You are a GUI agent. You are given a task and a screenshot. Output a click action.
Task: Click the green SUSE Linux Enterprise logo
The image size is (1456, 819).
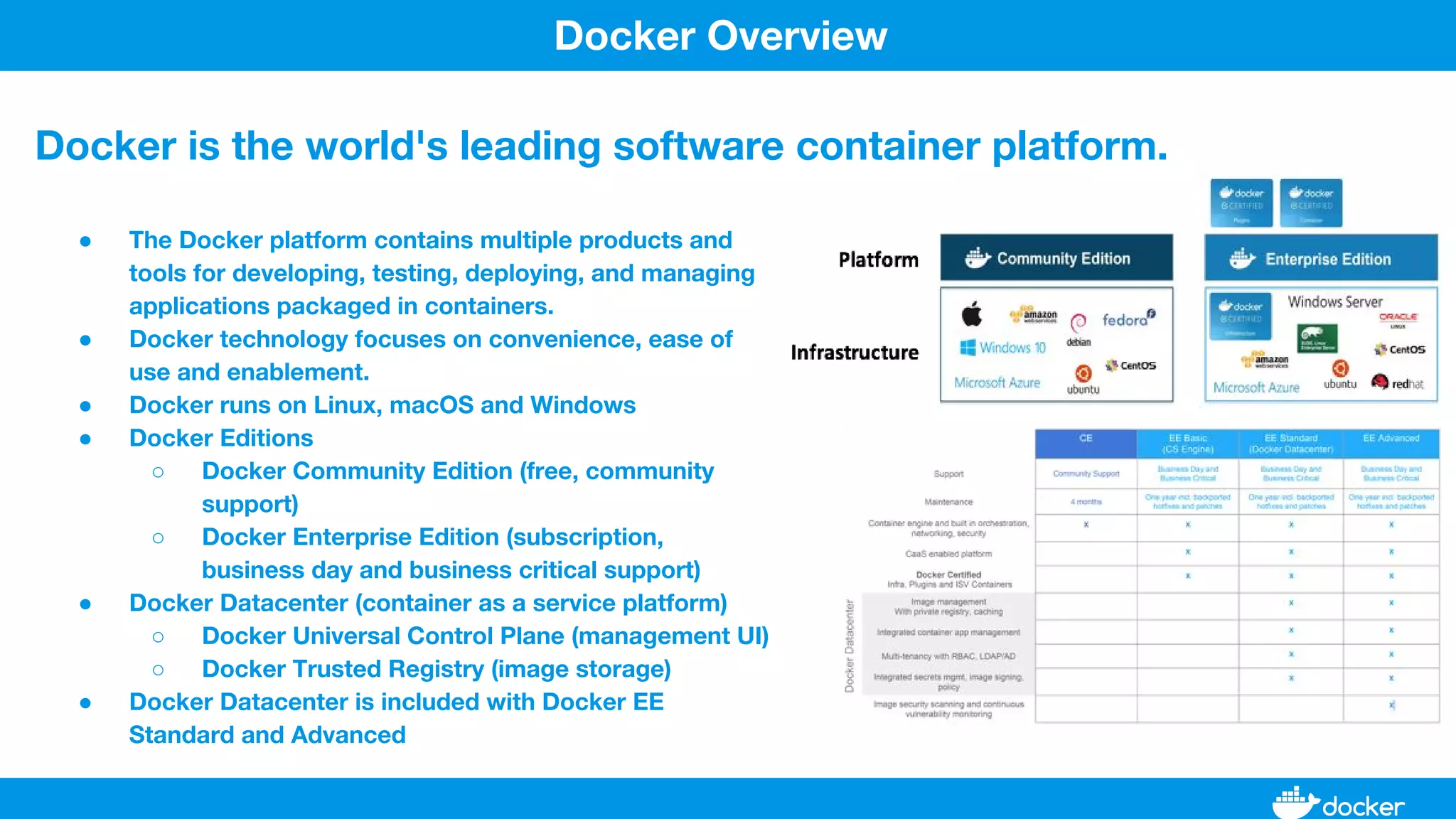(x=1317, y=338)
